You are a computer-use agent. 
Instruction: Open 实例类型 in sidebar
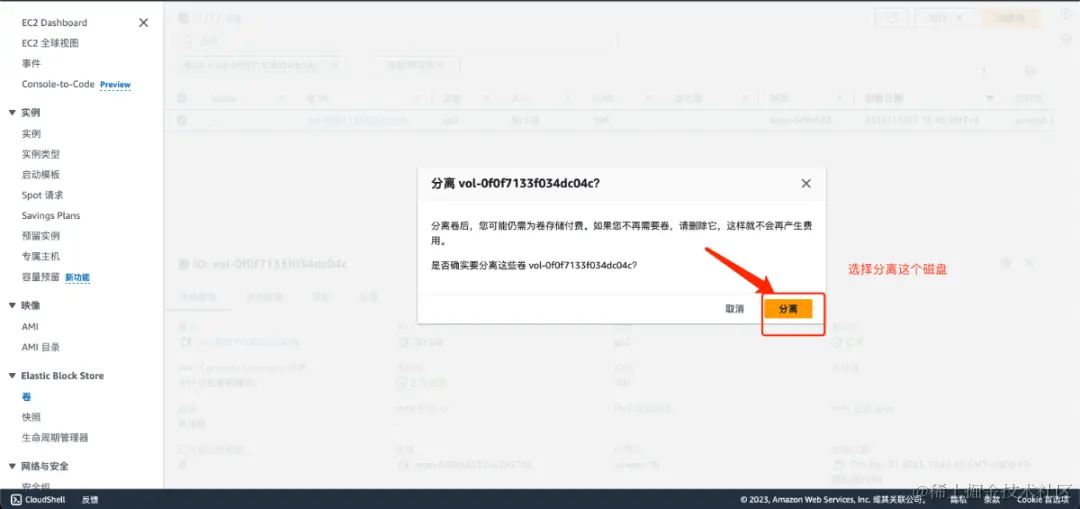pos(41,154)
